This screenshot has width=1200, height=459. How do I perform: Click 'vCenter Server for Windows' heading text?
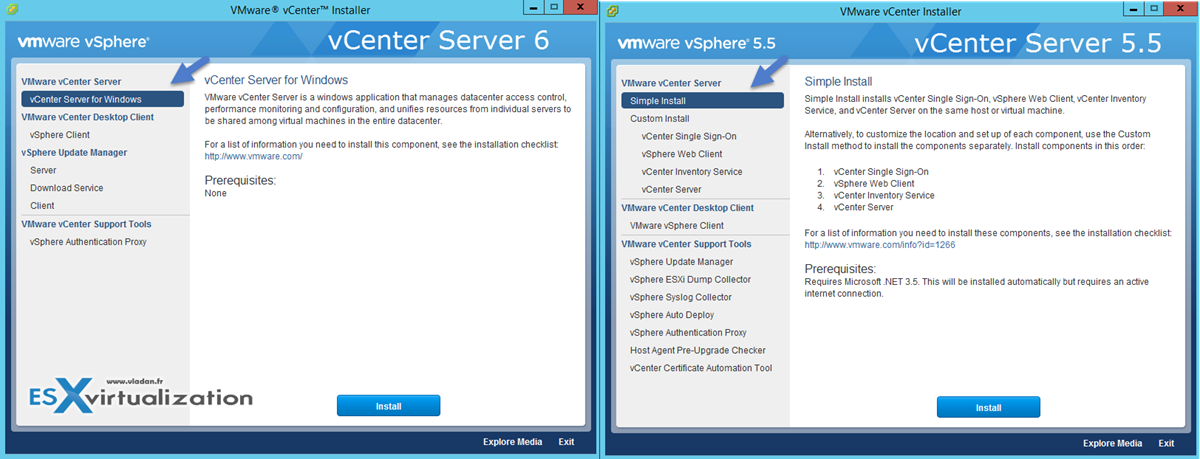pyautogui.click(x=275, y=79)
